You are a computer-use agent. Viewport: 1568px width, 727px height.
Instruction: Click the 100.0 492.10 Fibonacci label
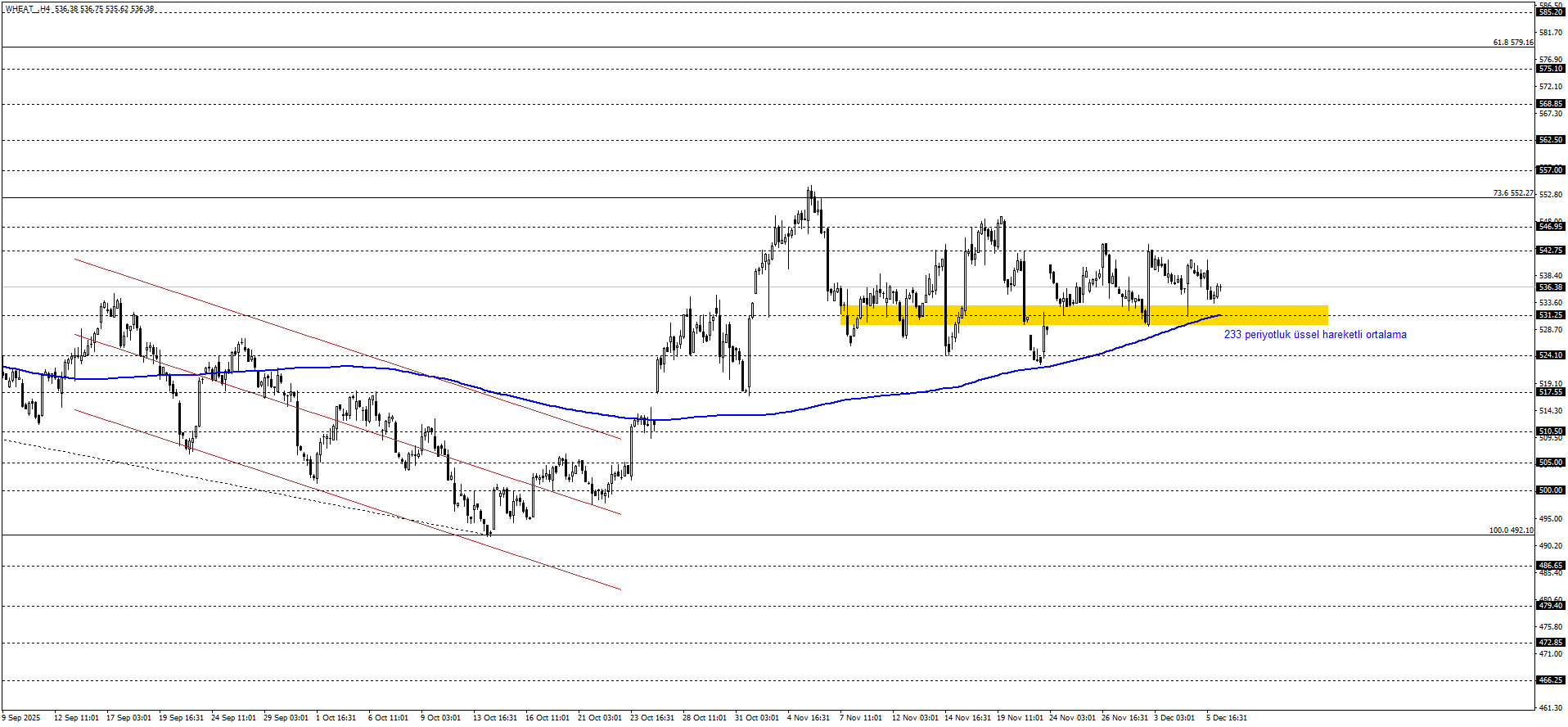coord(1511,531)
